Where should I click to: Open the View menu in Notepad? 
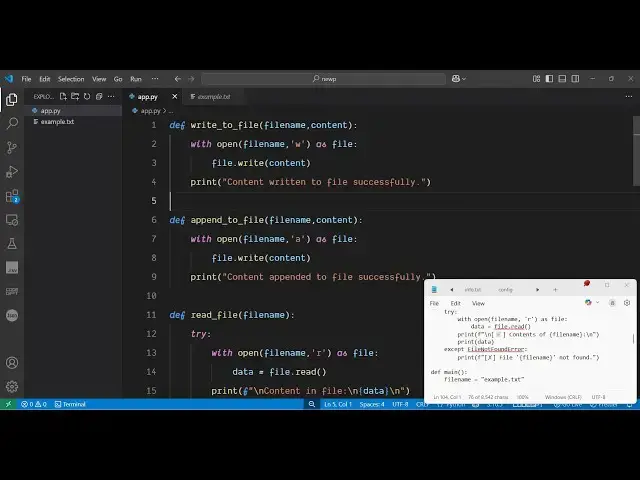(478, 303)
